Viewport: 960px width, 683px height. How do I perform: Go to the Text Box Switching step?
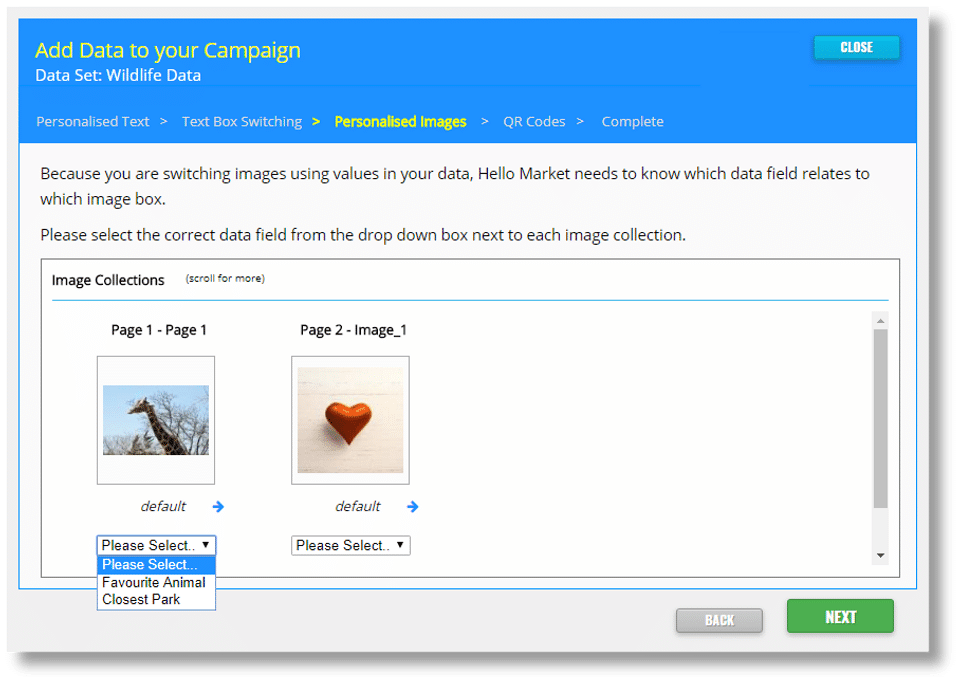click(242, 122)
